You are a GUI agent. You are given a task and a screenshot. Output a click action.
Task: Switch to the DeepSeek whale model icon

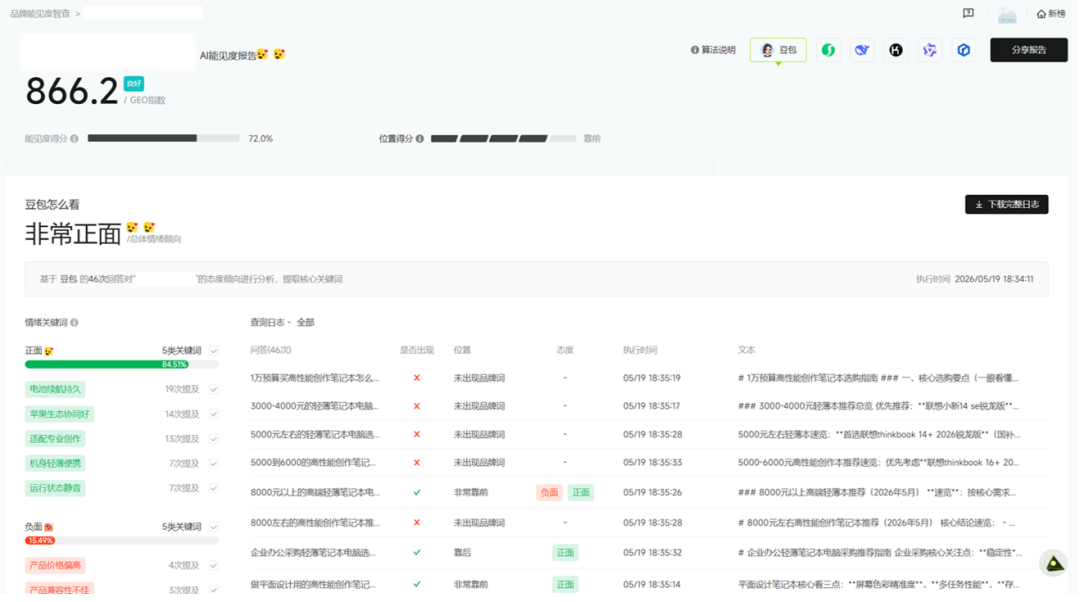(x=862, y=50)
